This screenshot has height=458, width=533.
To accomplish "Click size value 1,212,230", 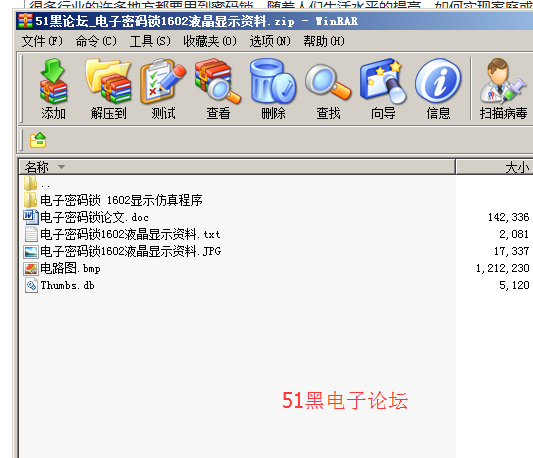I will coord(502,268).
